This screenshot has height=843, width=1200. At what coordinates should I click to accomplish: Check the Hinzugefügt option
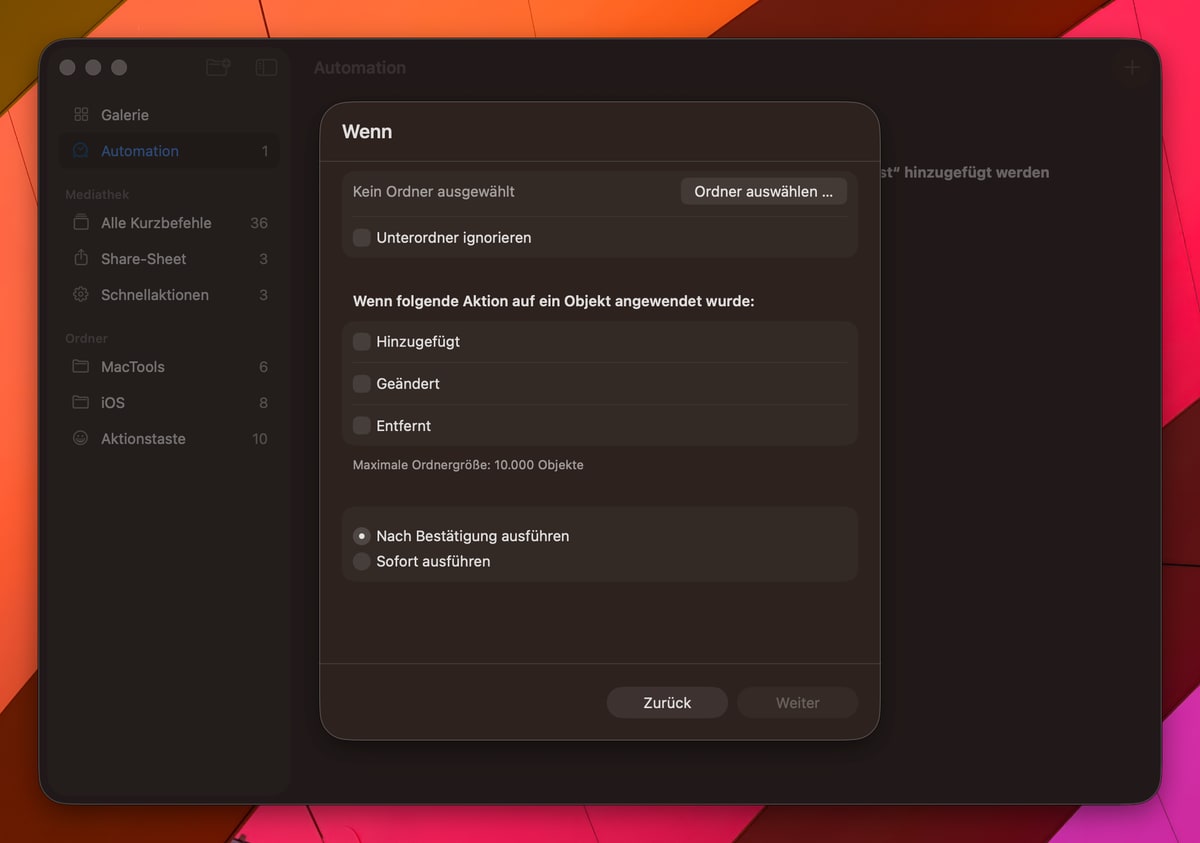point(362,342)
